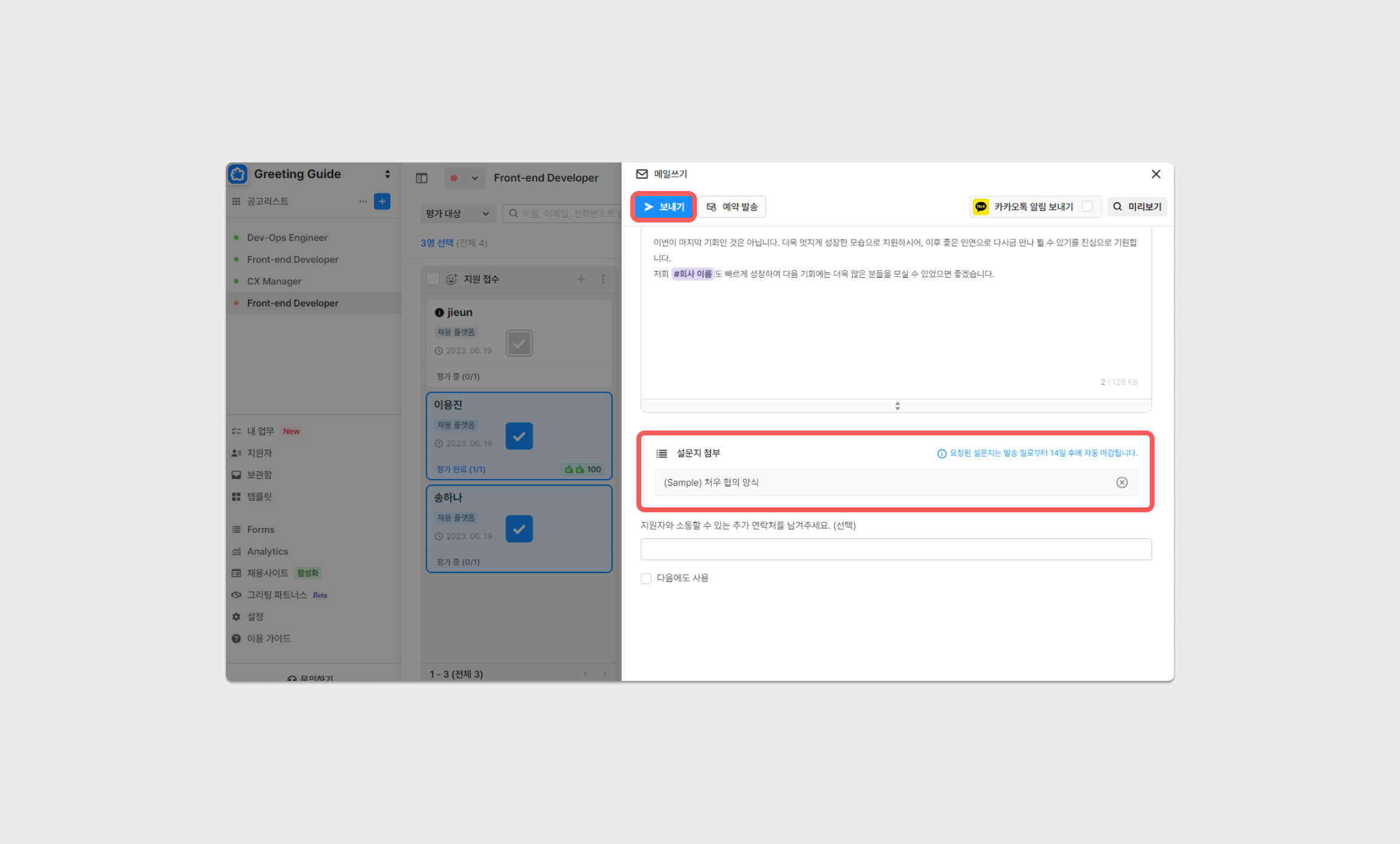Add applicant with 지원 접수 plus icon

pyautogui.click(x=581, y=279)
